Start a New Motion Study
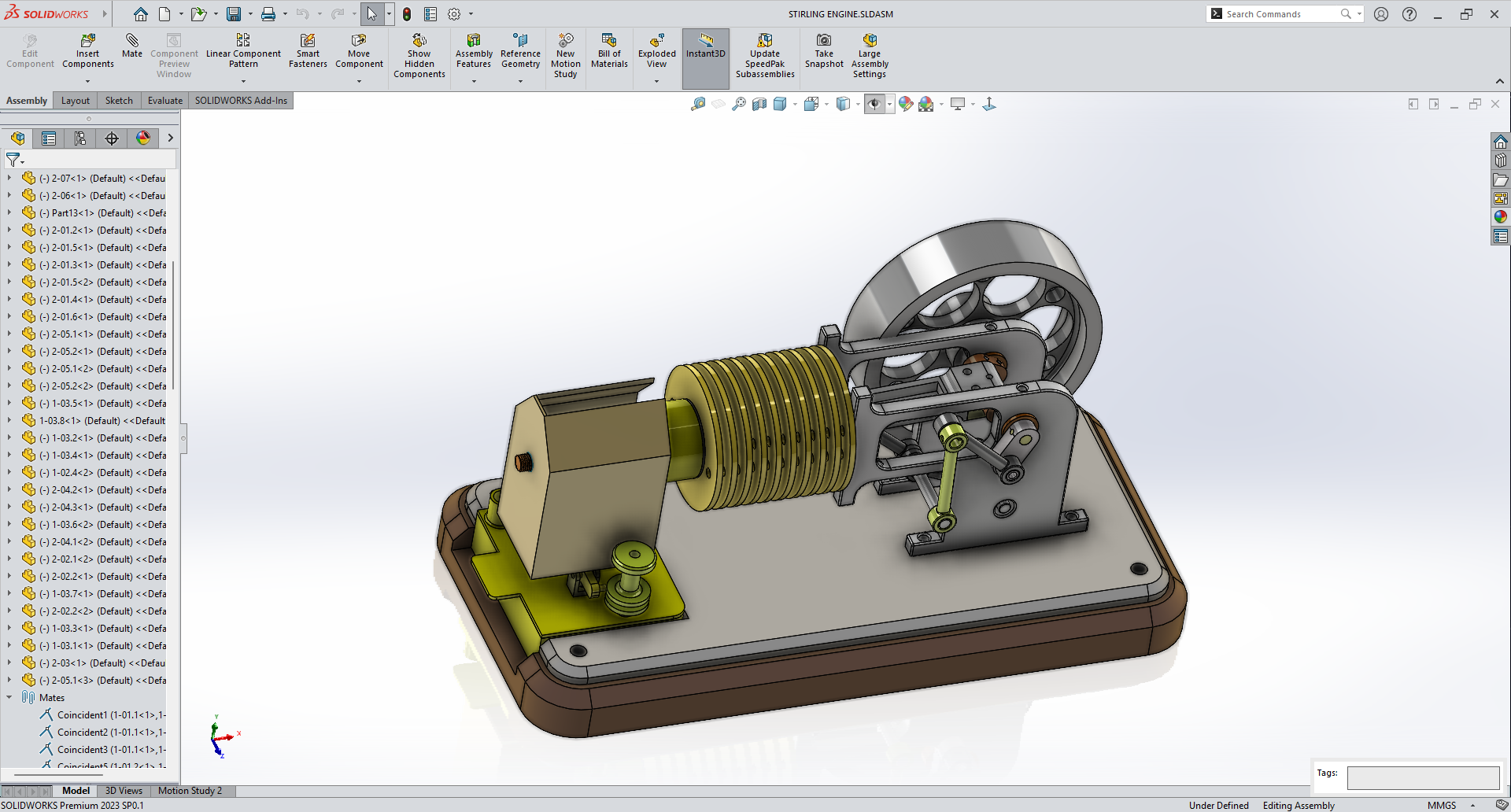 tap(565, 56)
